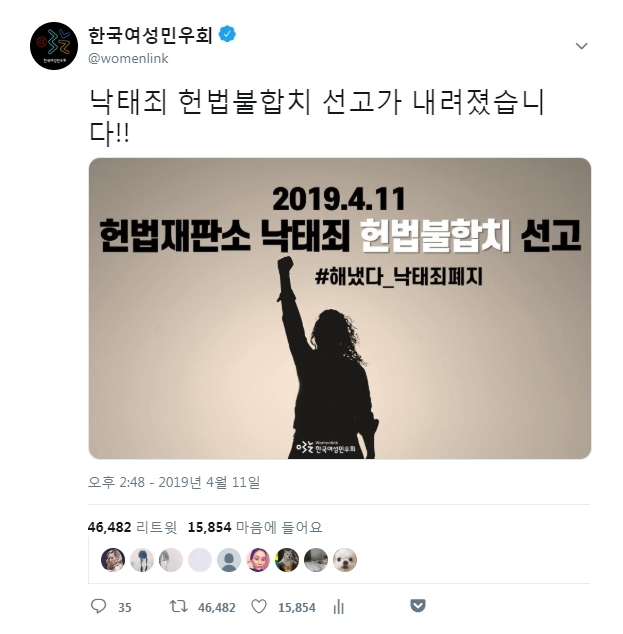The image size is (623, 634).
Task: Like the tweet with the heart icon
Action: (259, 607)
